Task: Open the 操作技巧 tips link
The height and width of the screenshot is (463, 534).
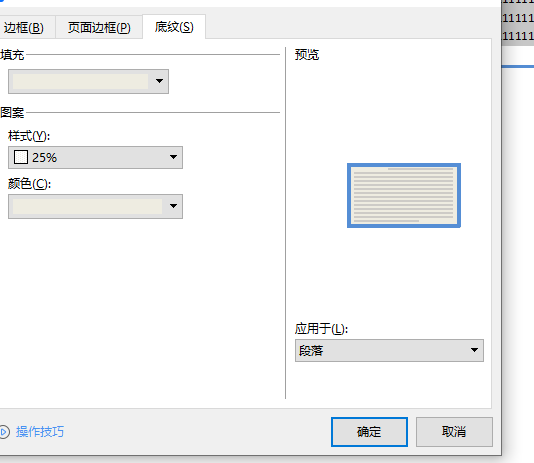Action: tap(40, 432)
